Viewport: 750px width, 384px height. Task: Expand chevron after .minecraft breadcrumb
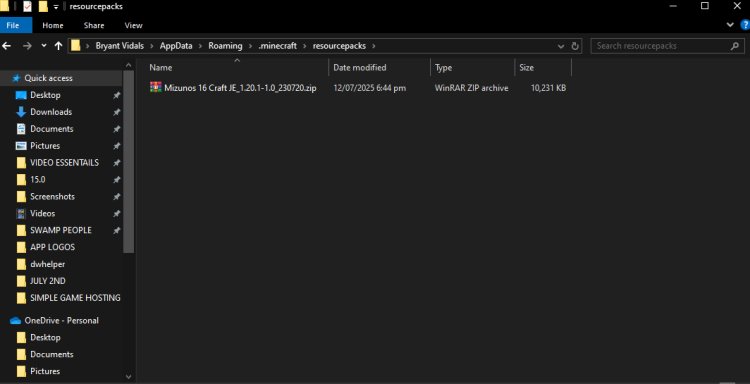pyautogui.click(x=305, y=46)
